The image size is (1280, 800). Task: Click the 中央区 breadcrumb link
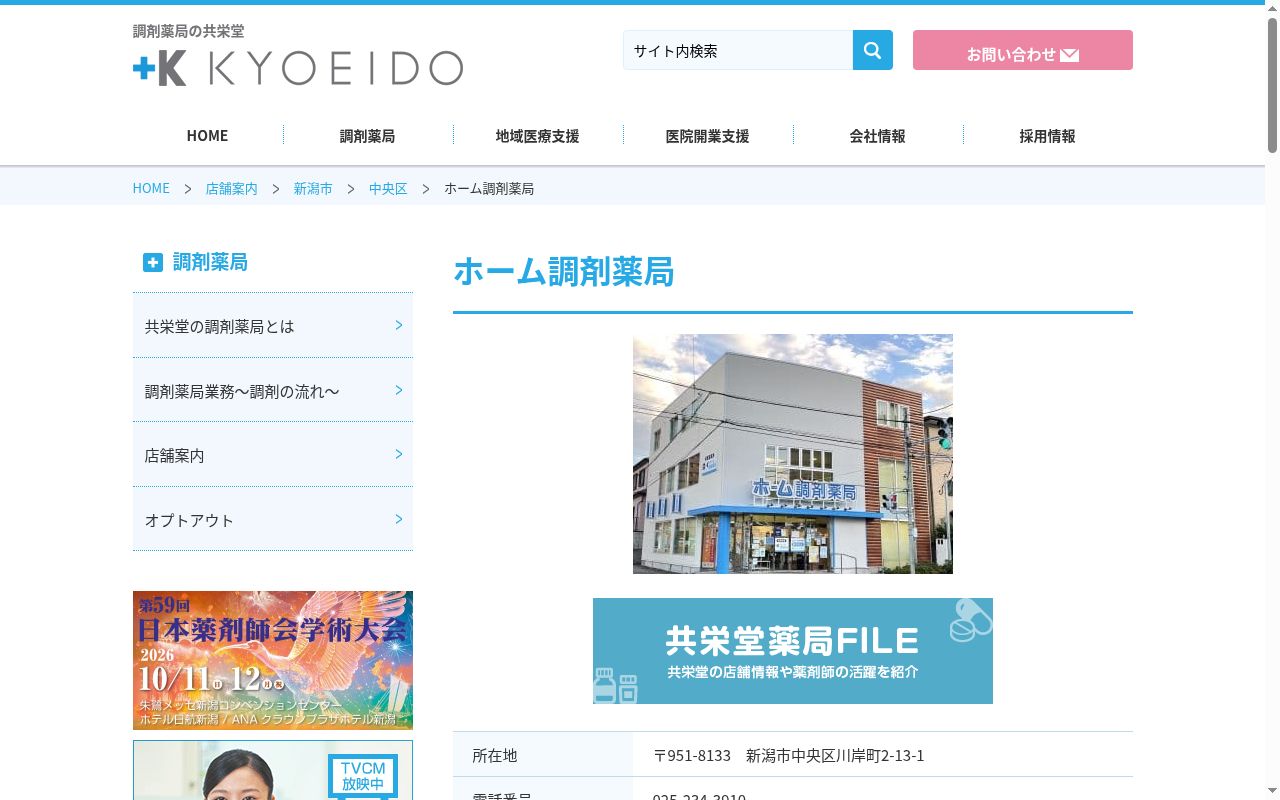388,188
